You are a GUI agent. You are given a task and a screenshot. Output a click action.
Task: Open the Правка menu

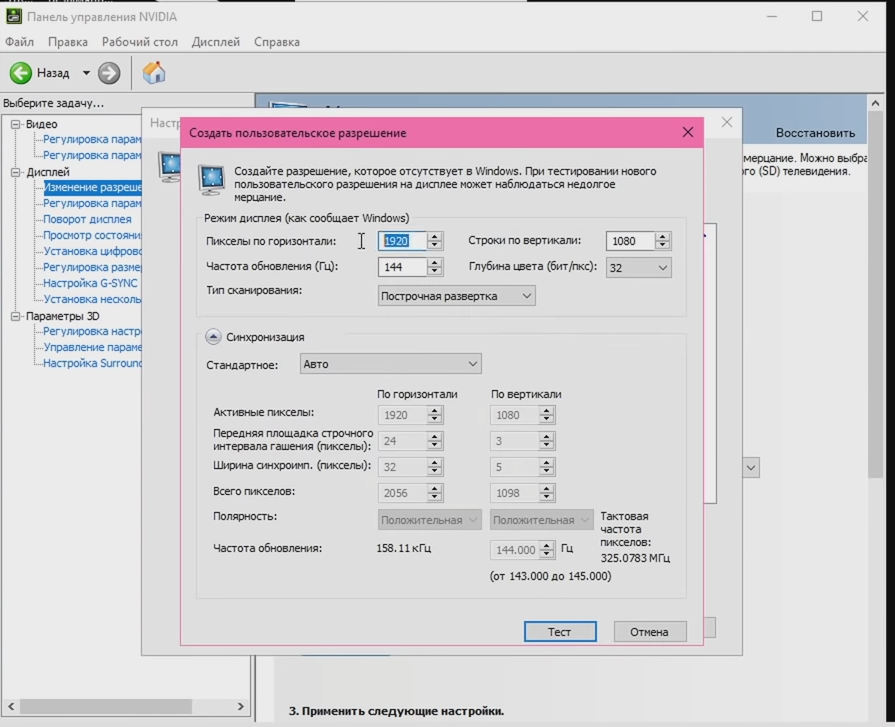(68, 42)
